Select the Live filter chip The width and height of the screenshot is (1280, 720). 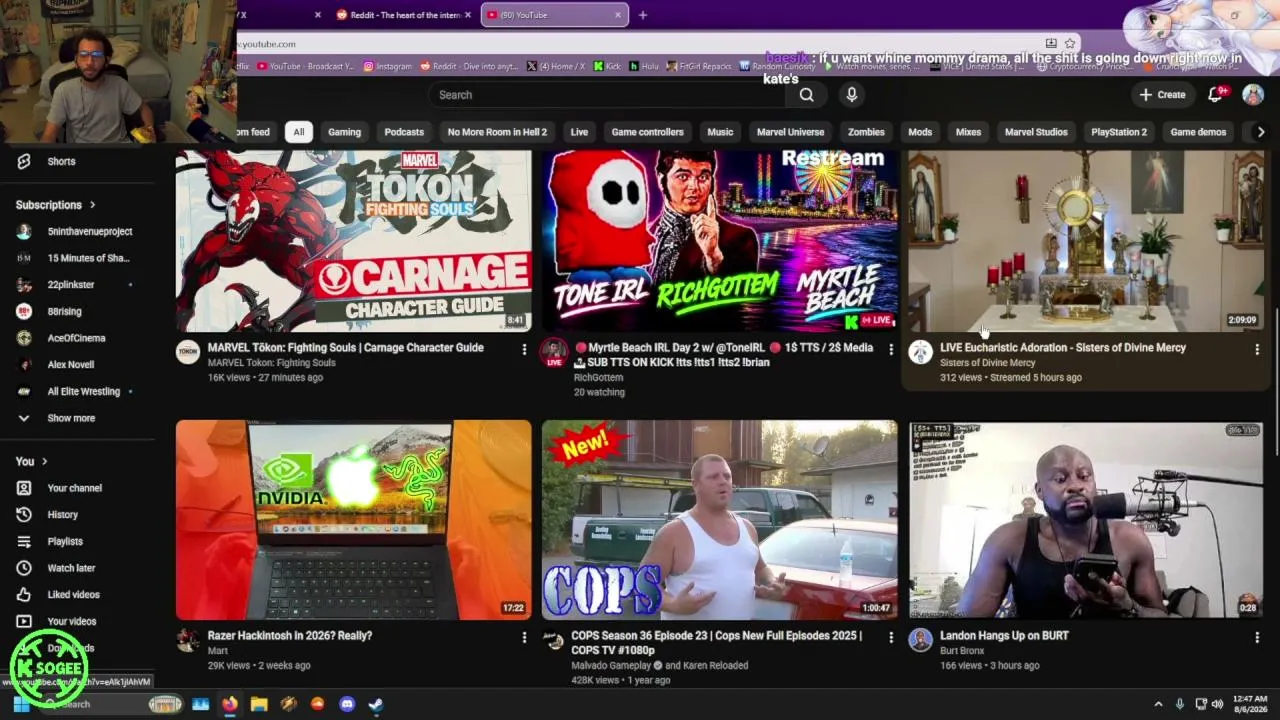[579, 132]
